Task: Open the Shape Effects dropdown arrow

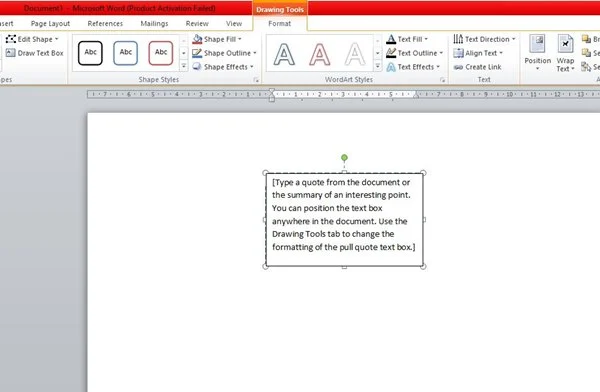Action: tap(251, 67)
